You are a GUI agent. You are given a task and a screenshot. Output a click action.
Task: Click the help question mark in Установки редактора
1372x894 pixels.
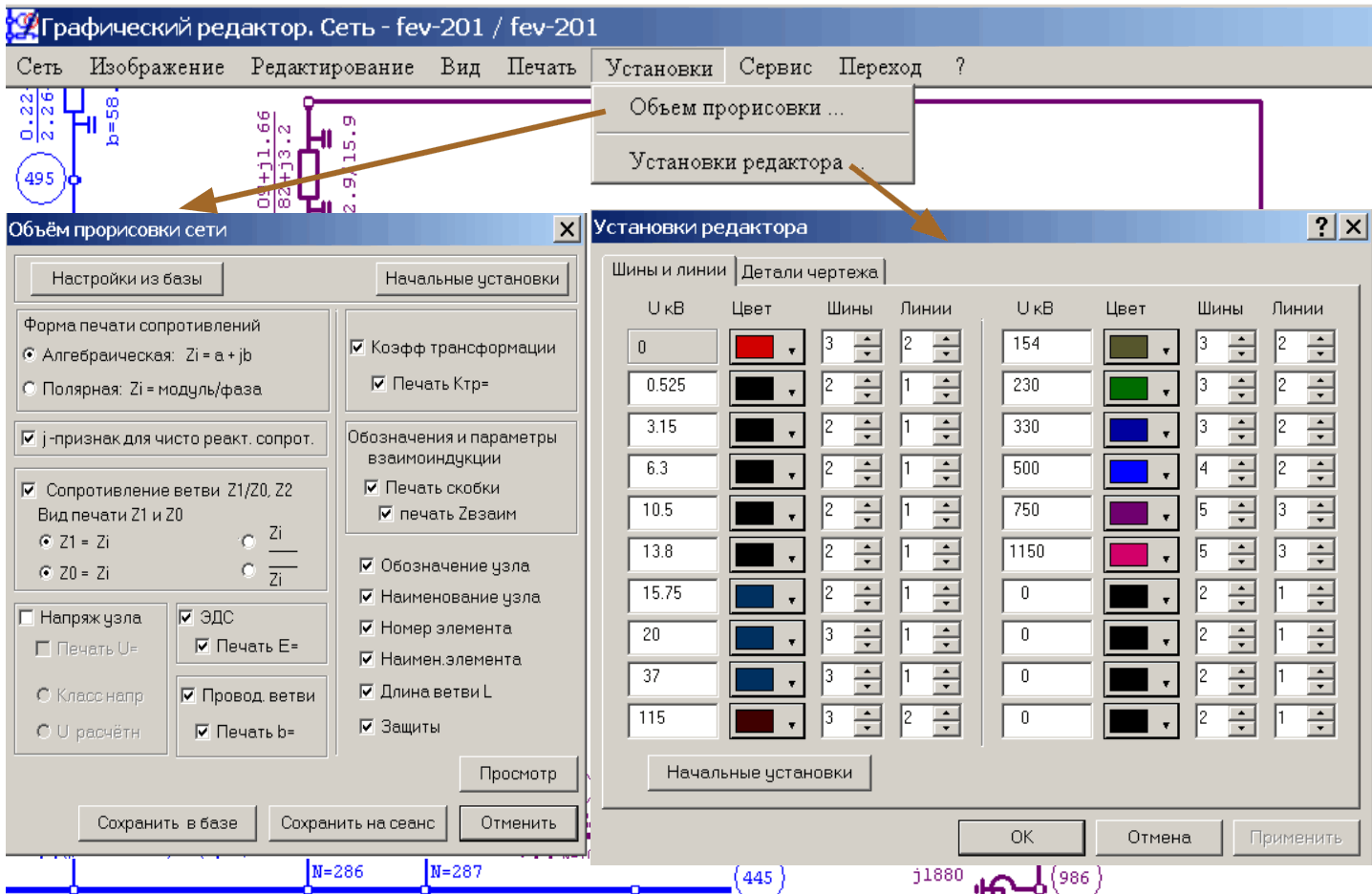(x=1320, y=227)
